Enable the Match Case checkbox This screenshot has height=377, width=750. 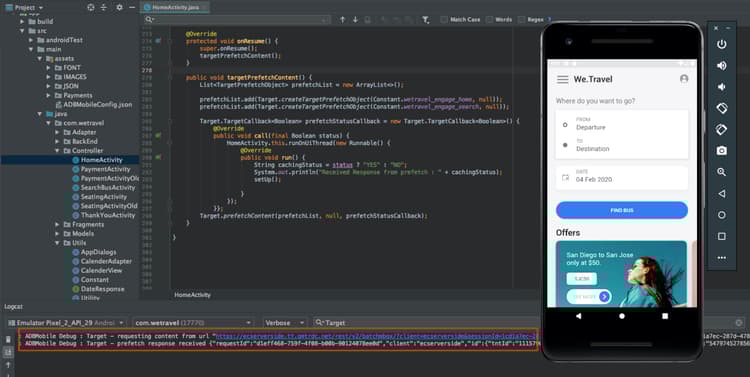pos(444,20)
